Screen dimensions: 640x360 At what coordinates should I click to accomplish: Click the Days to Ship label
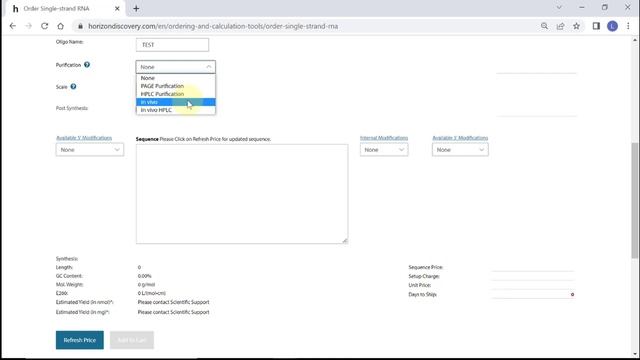[x=422, y=294]
